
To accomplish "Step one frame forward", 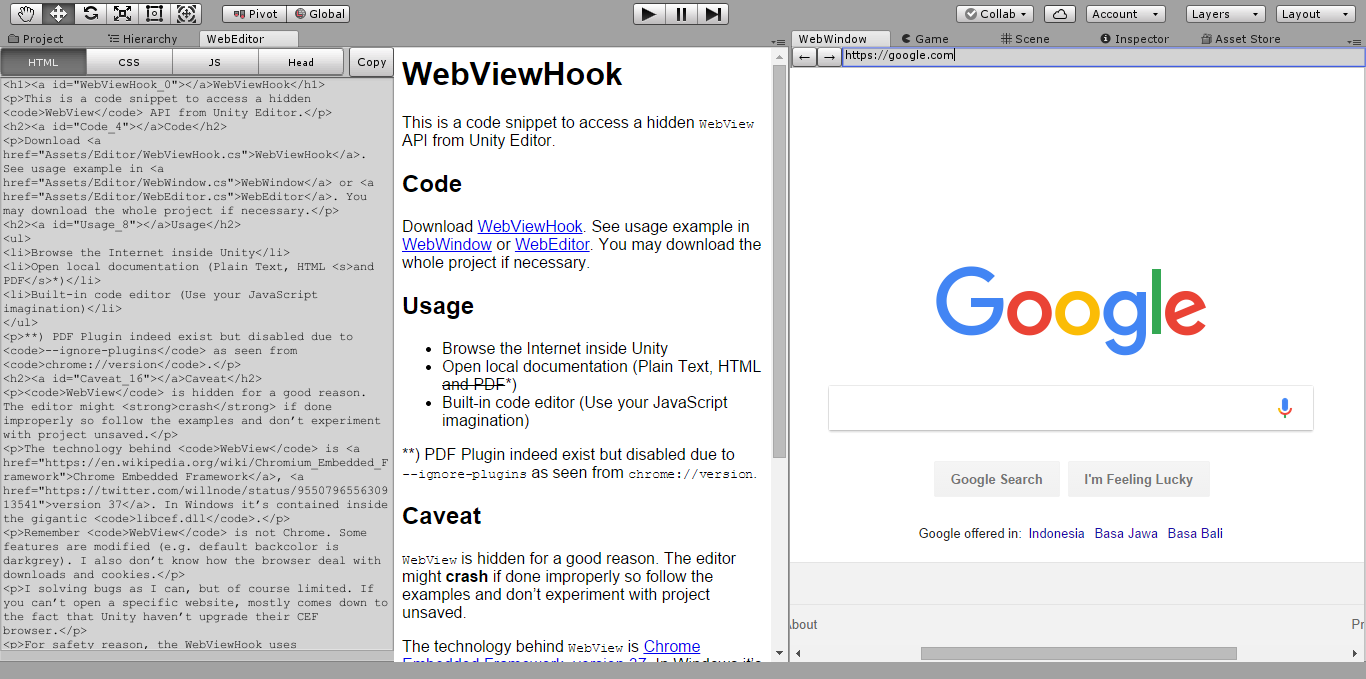I will [x=713, y=14].
